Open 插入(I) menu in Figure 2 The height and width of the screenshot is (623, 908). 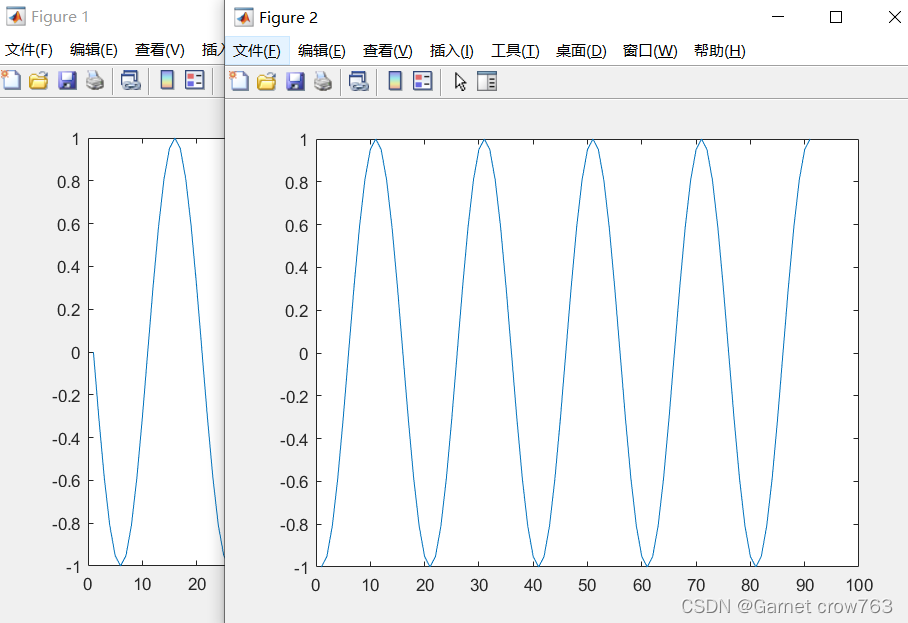pos(452,51)
